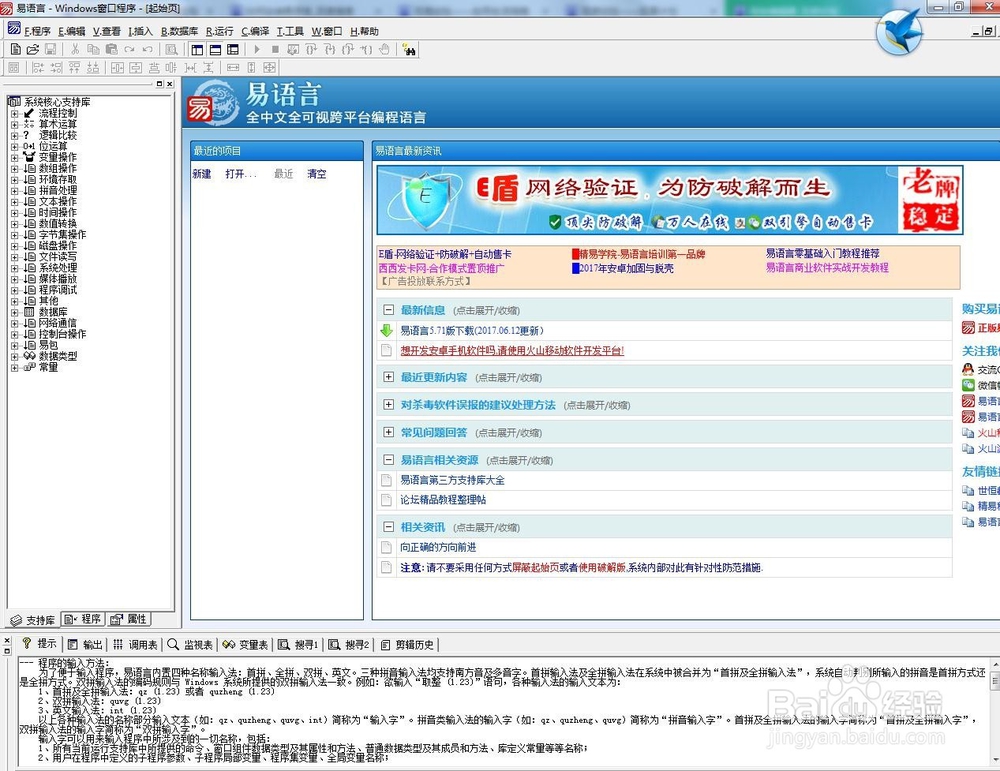Collapse the 最新信息 section

pyautogui.click(x=388, y=310)
